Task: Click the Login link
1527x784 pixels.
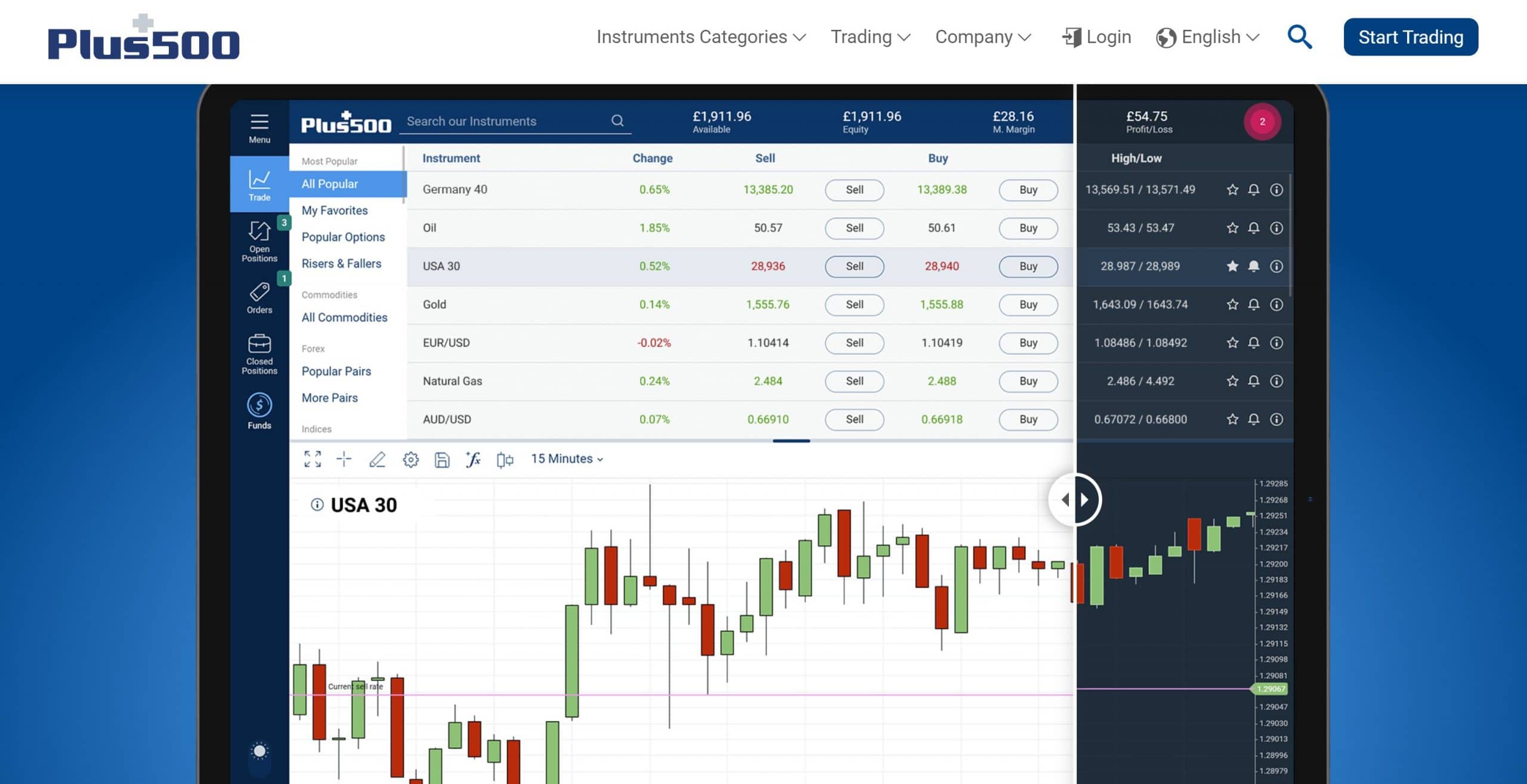Action: point(1096,37)
